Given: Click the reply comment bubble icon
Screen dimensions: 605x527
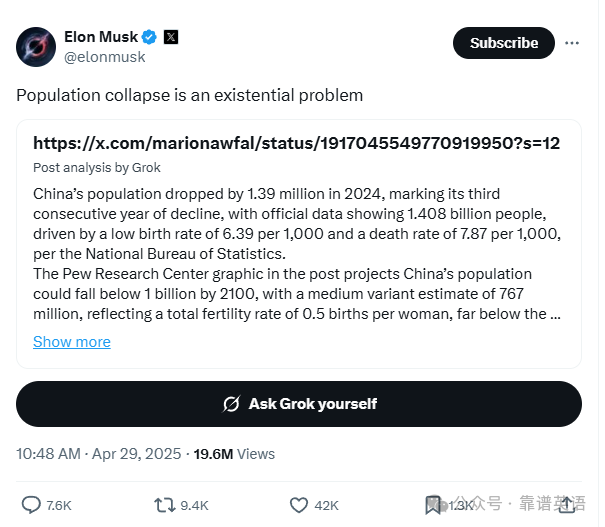Looking at the screenshot, I should 31,505.
